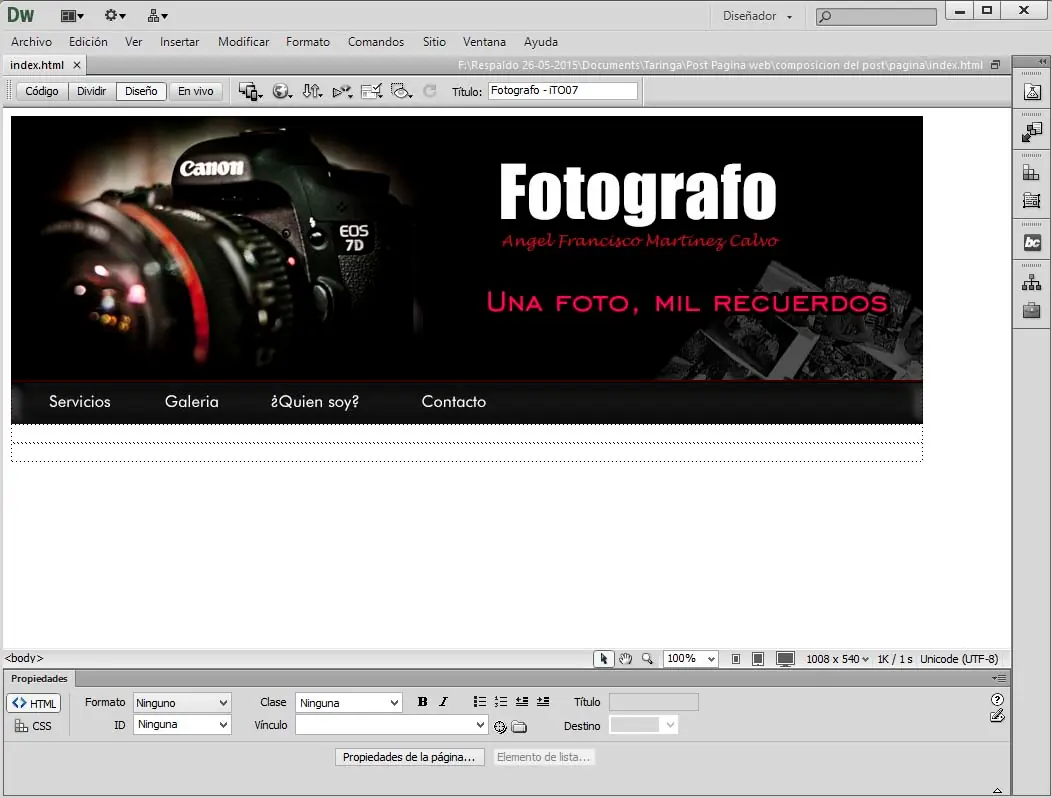Switch to Diseño view
1052x798 pixels.
click(x=141, y=91)
